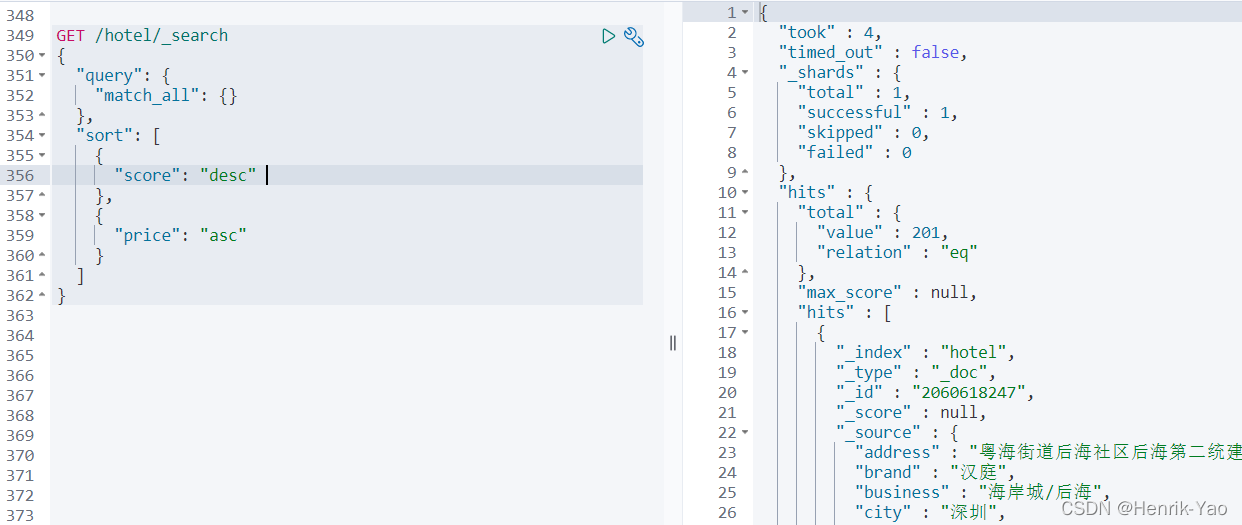Screen dimensions: 1242x525
Task: Click the "_index" : "hotel" line
Action: 925,352
